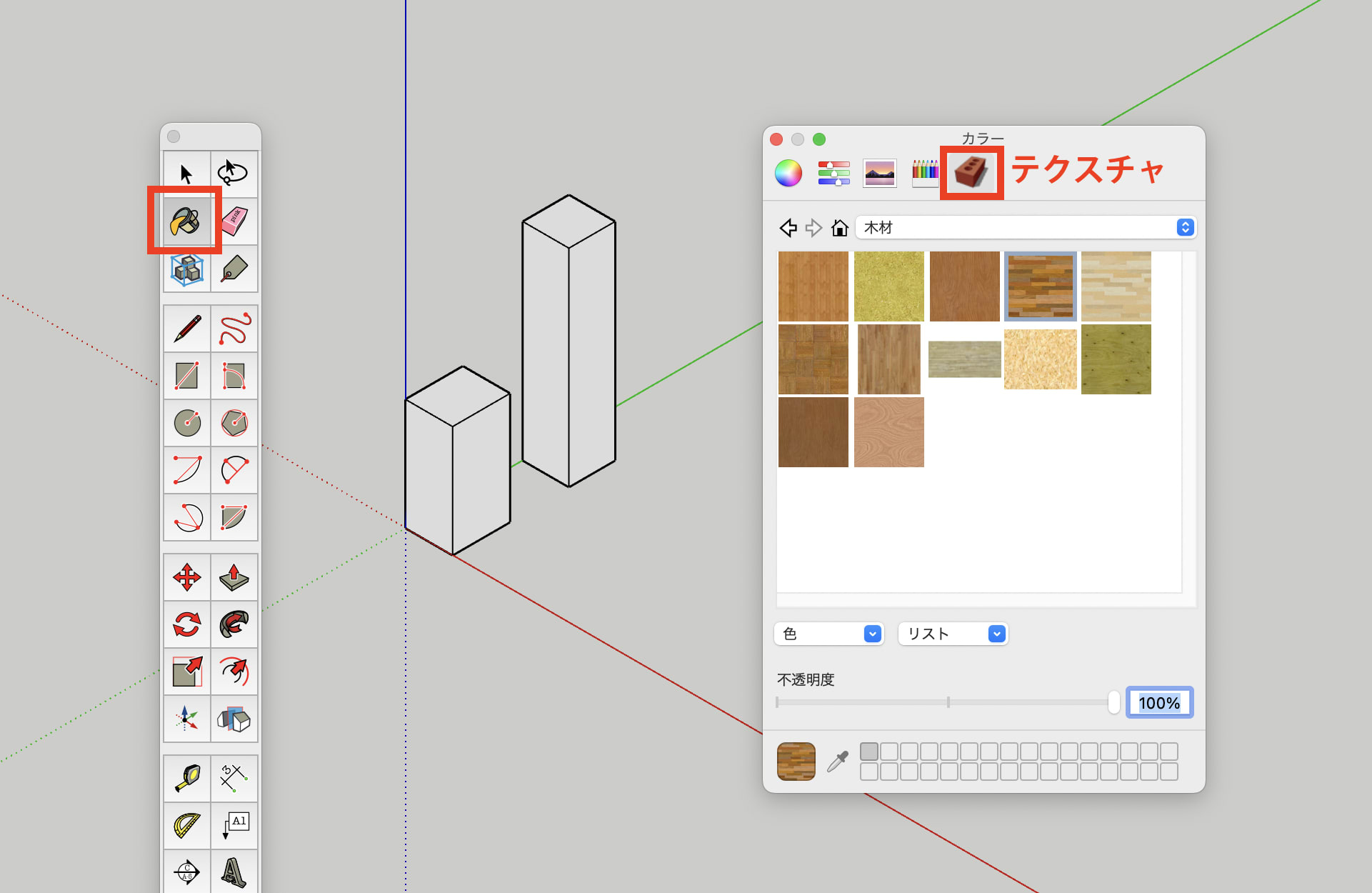Image resolution: width=1372 pixels, height=893 pixels.
Task: Switch to the color wheel tab
Action: (x=788, y=173)
